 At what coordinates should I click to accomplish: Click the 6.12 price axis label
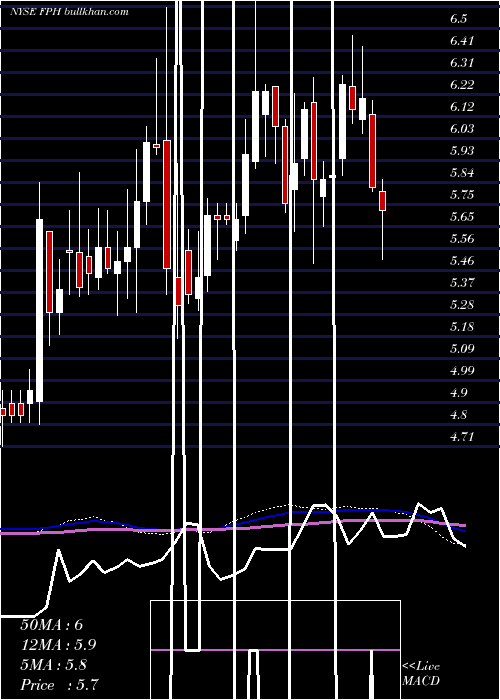pyautogui.click(x=462, y=107)
